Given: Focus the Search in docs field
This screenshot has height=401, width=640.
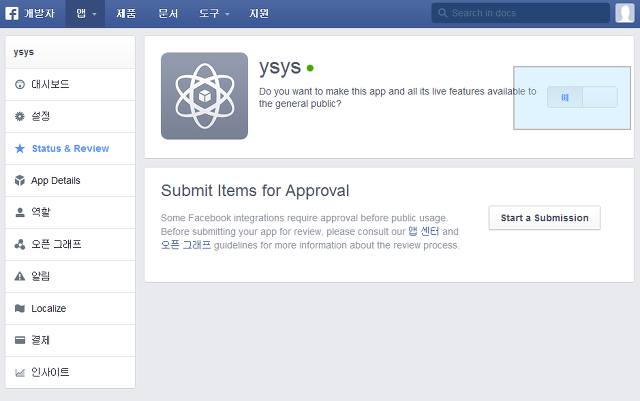Looking at the screenshot, I should 520,13.
